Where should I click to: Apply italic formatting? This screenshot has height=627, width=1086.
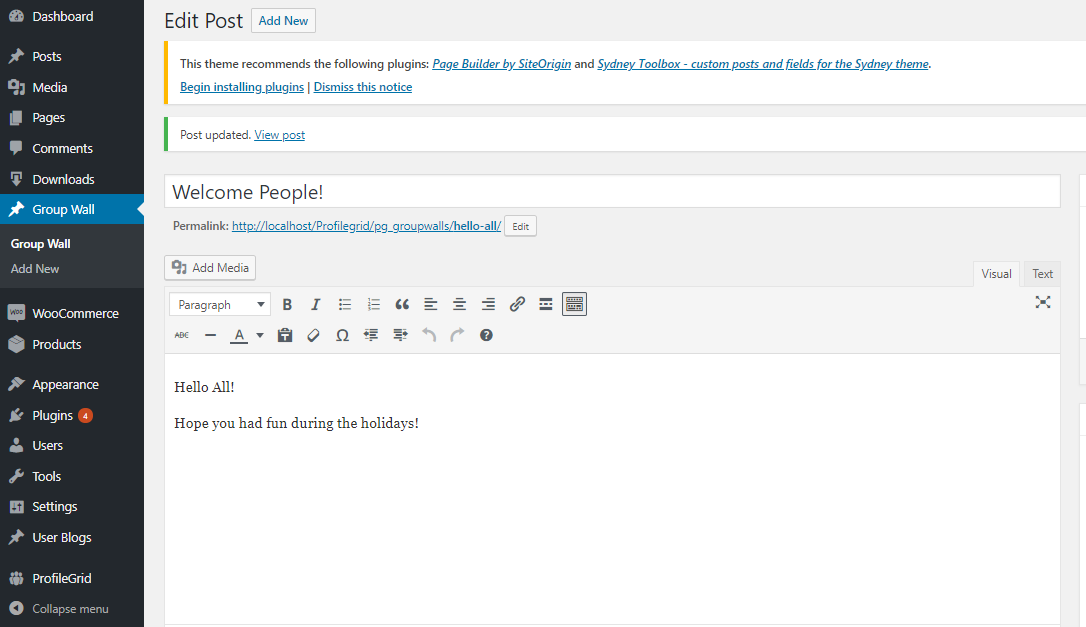pos(315,304)
